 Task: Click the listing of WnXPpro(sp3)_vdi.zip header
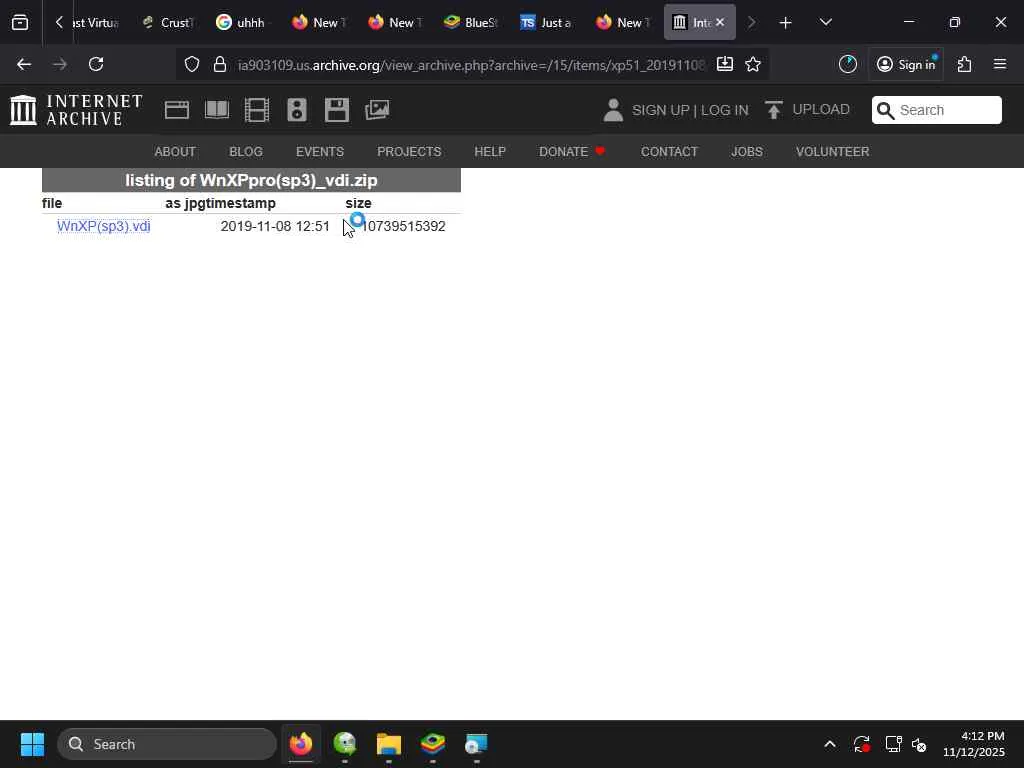(251, 180)
